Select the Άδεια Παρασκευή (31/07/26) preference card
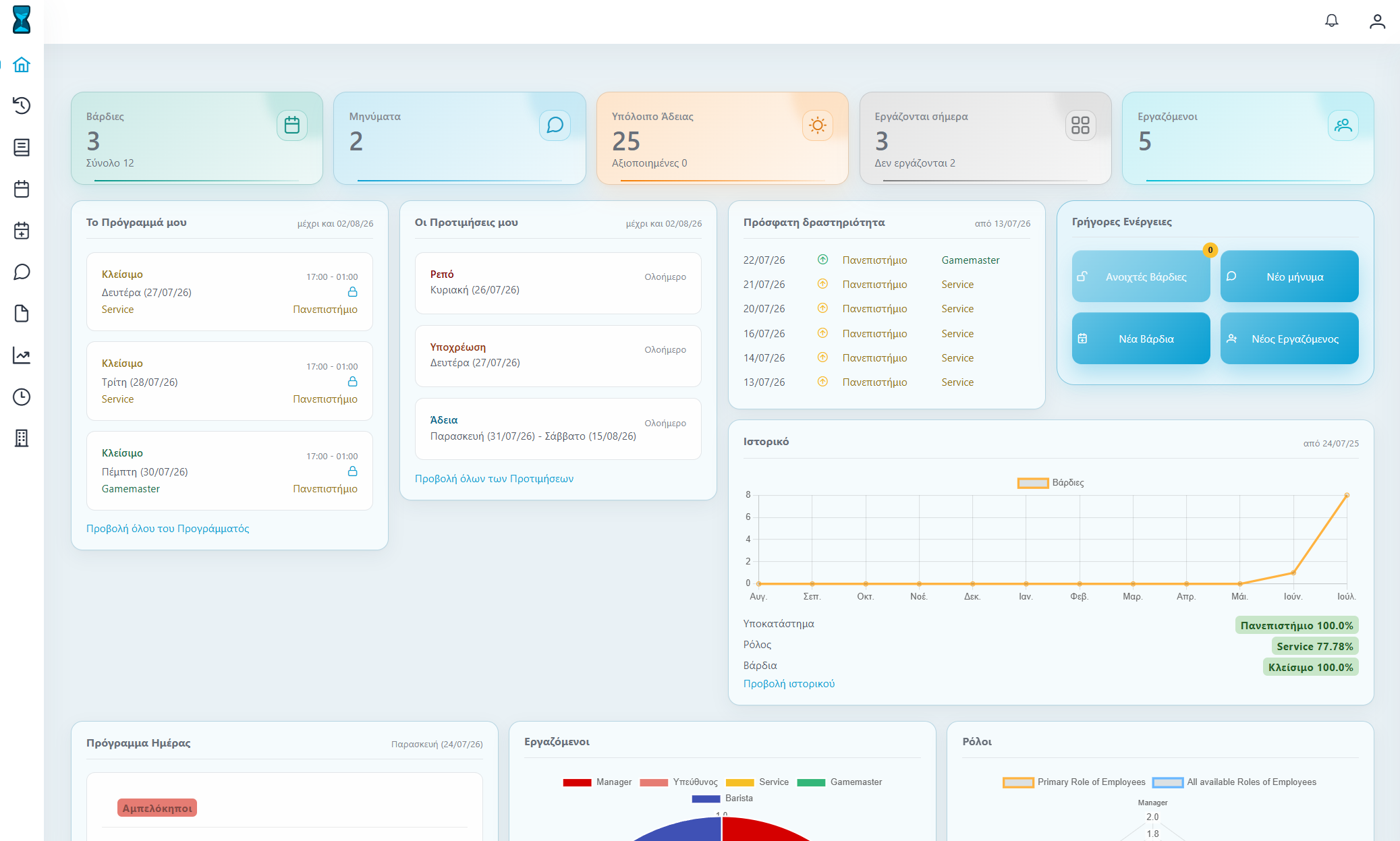This screenshot has width=1400, height=841. pyautogui.click(x=558, y=429)
